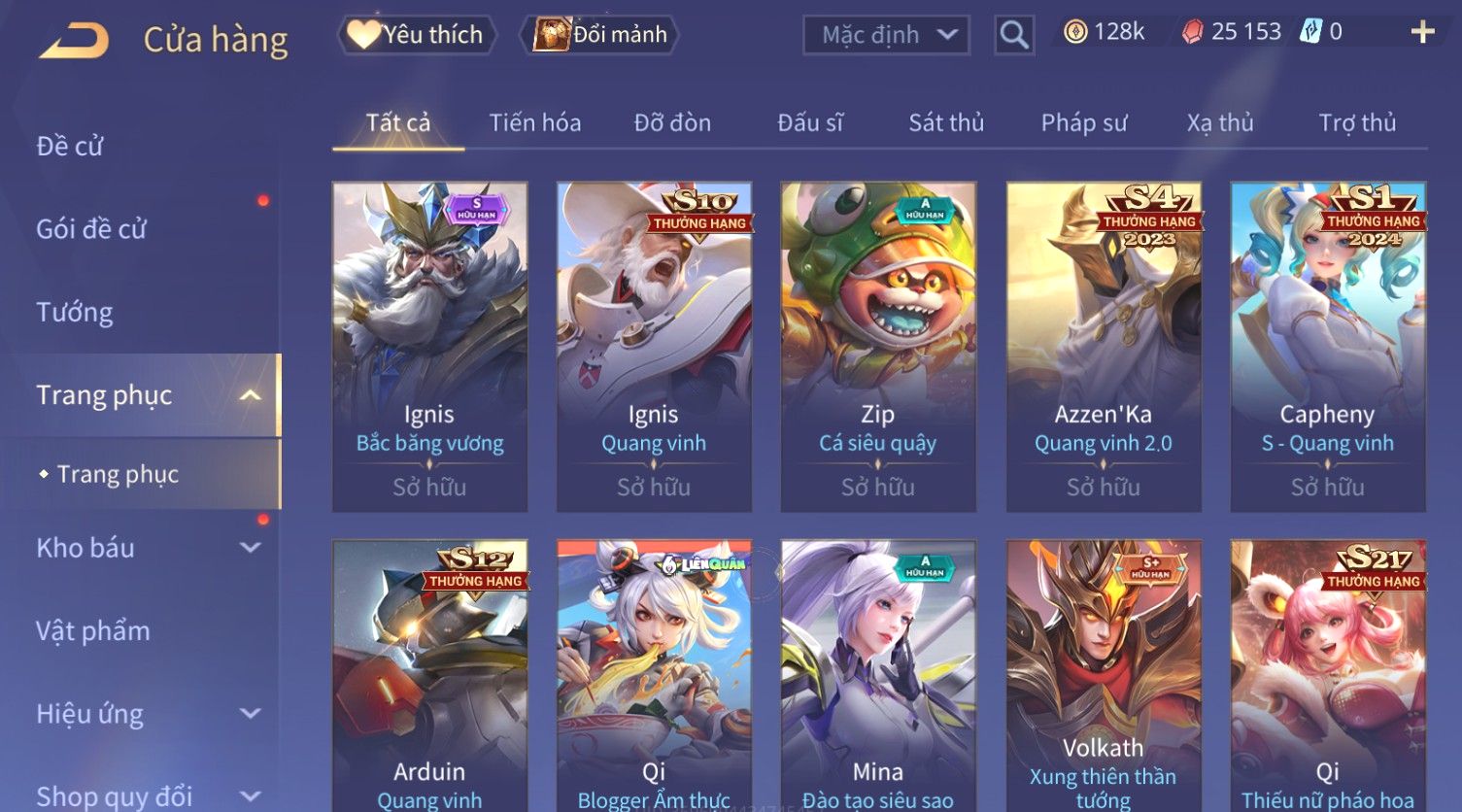Screen dimensions: 1462x812
Task: Select the Tiến hóa tab
Action: [535, 122]
